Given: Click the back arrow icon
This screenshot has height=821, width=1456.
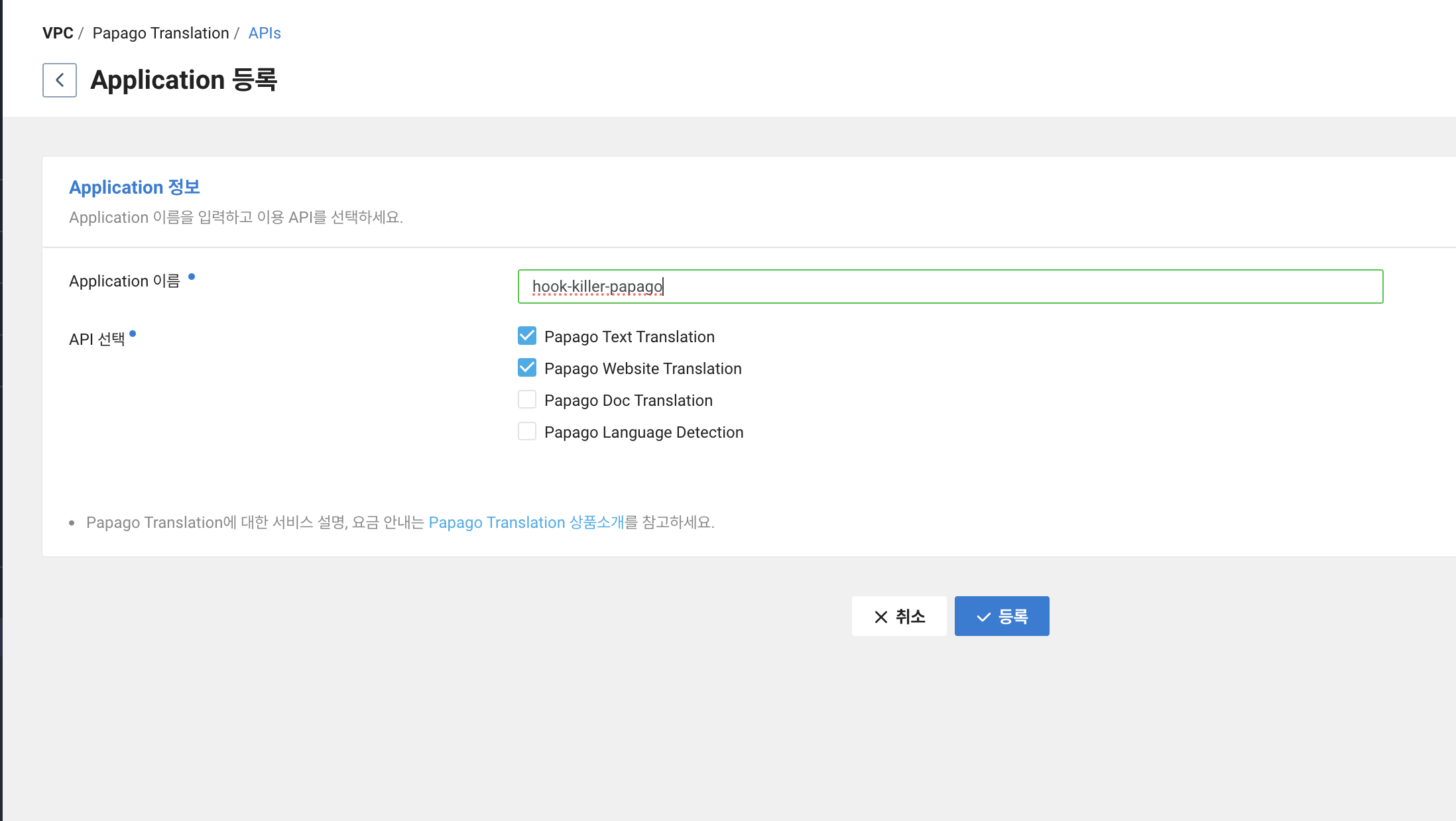Looking at the screenshot, I should coord(60,80).
